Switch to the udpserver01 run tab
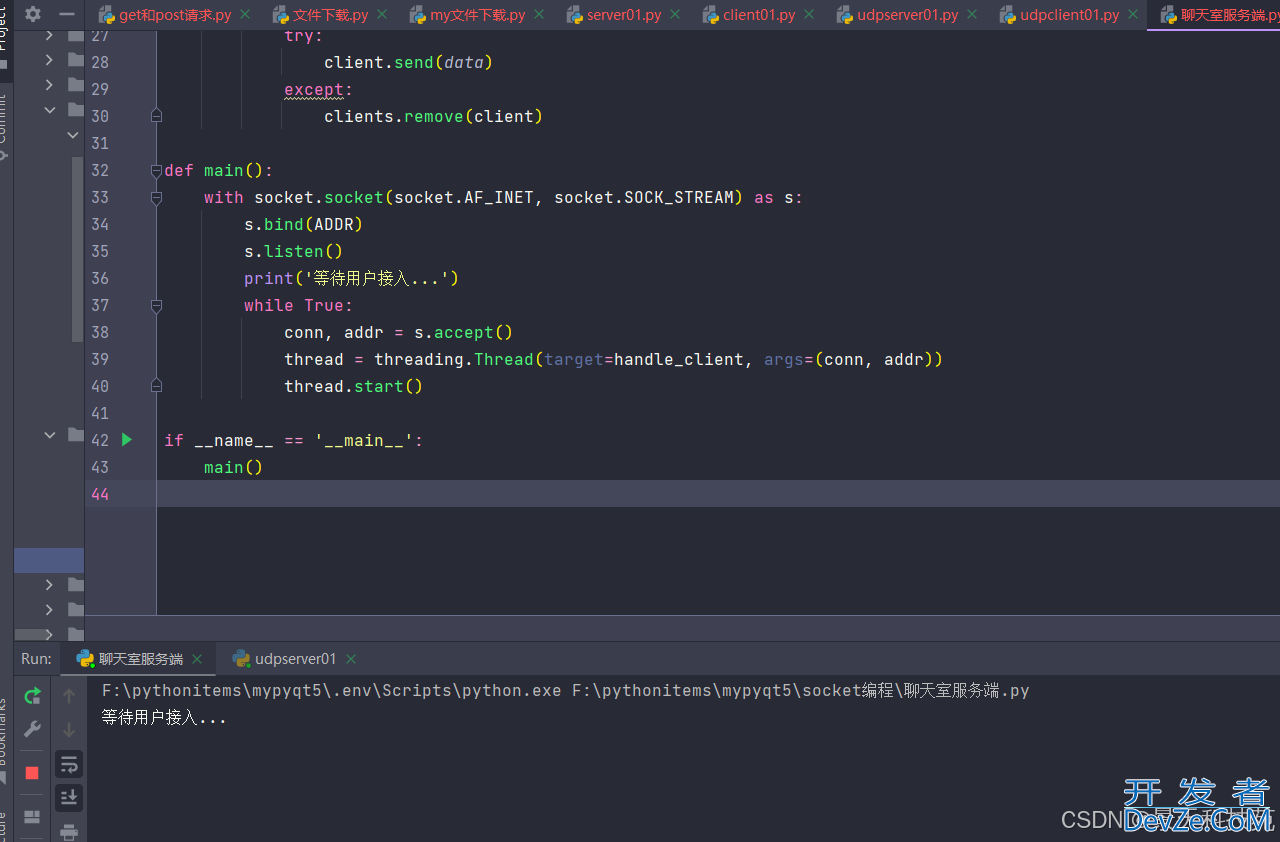This screenshot has height=842, width=1280. (x=296, y=659)
